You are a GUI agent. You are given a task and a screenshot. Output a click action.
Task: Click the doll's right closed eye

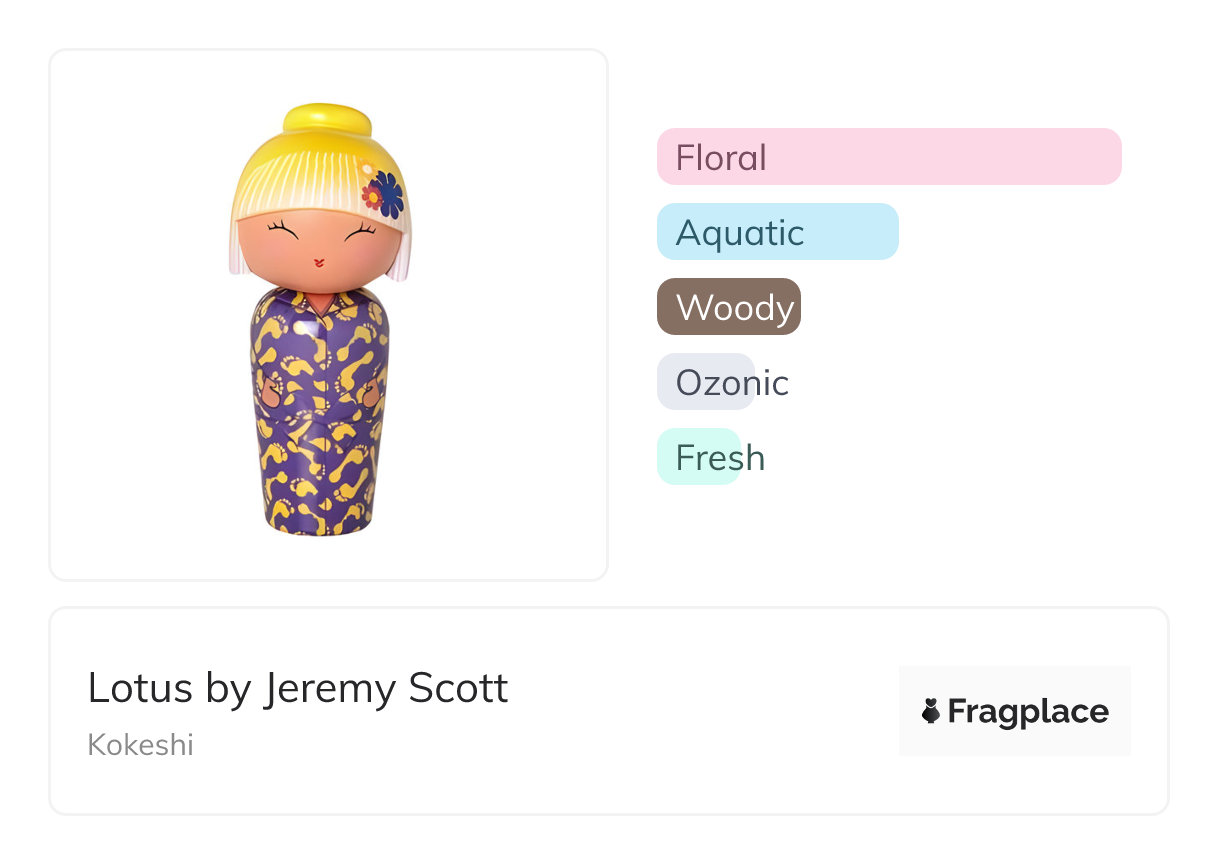(359, 234)
